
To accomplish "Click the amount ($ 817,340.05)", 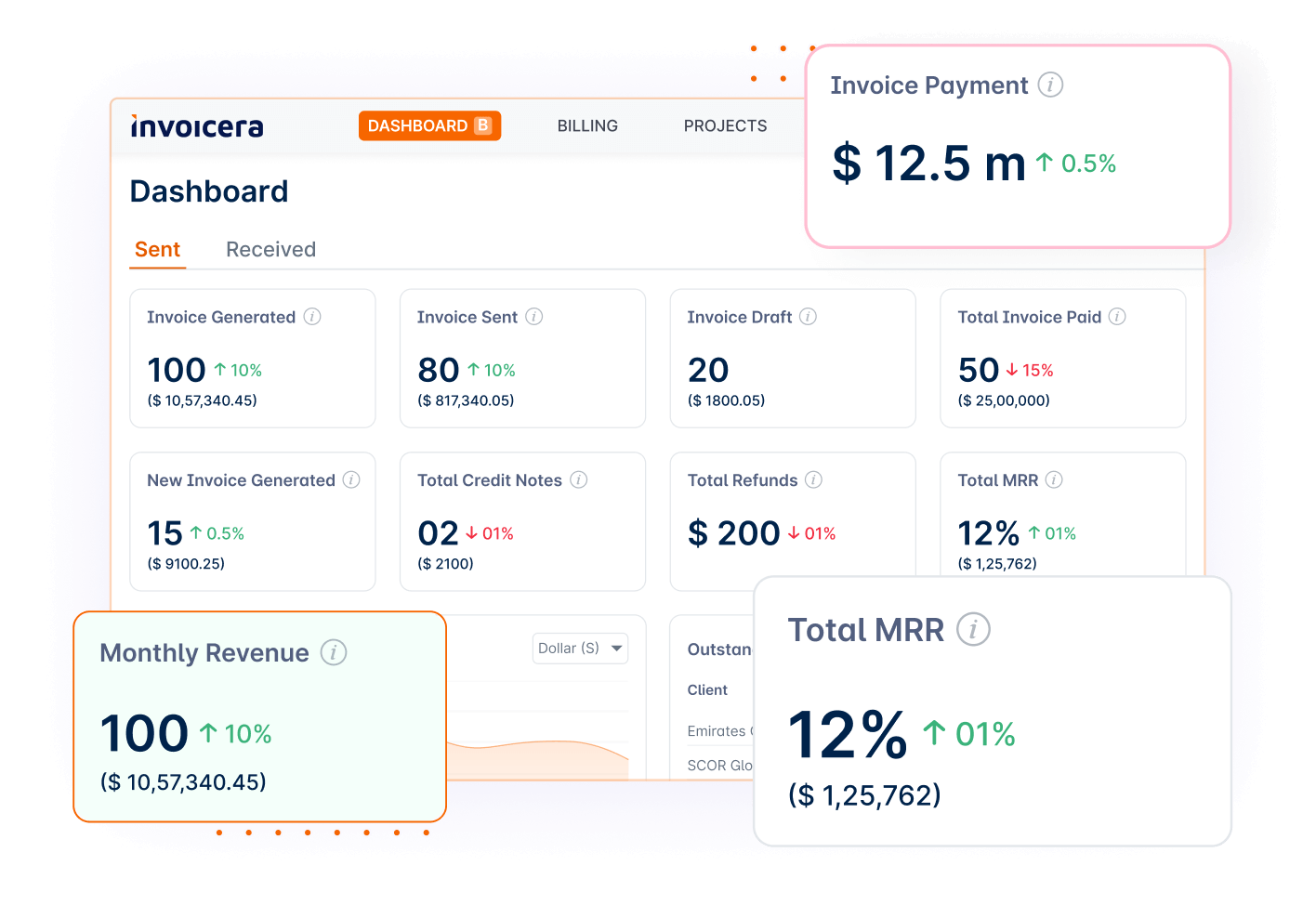I will pos(466,400).
